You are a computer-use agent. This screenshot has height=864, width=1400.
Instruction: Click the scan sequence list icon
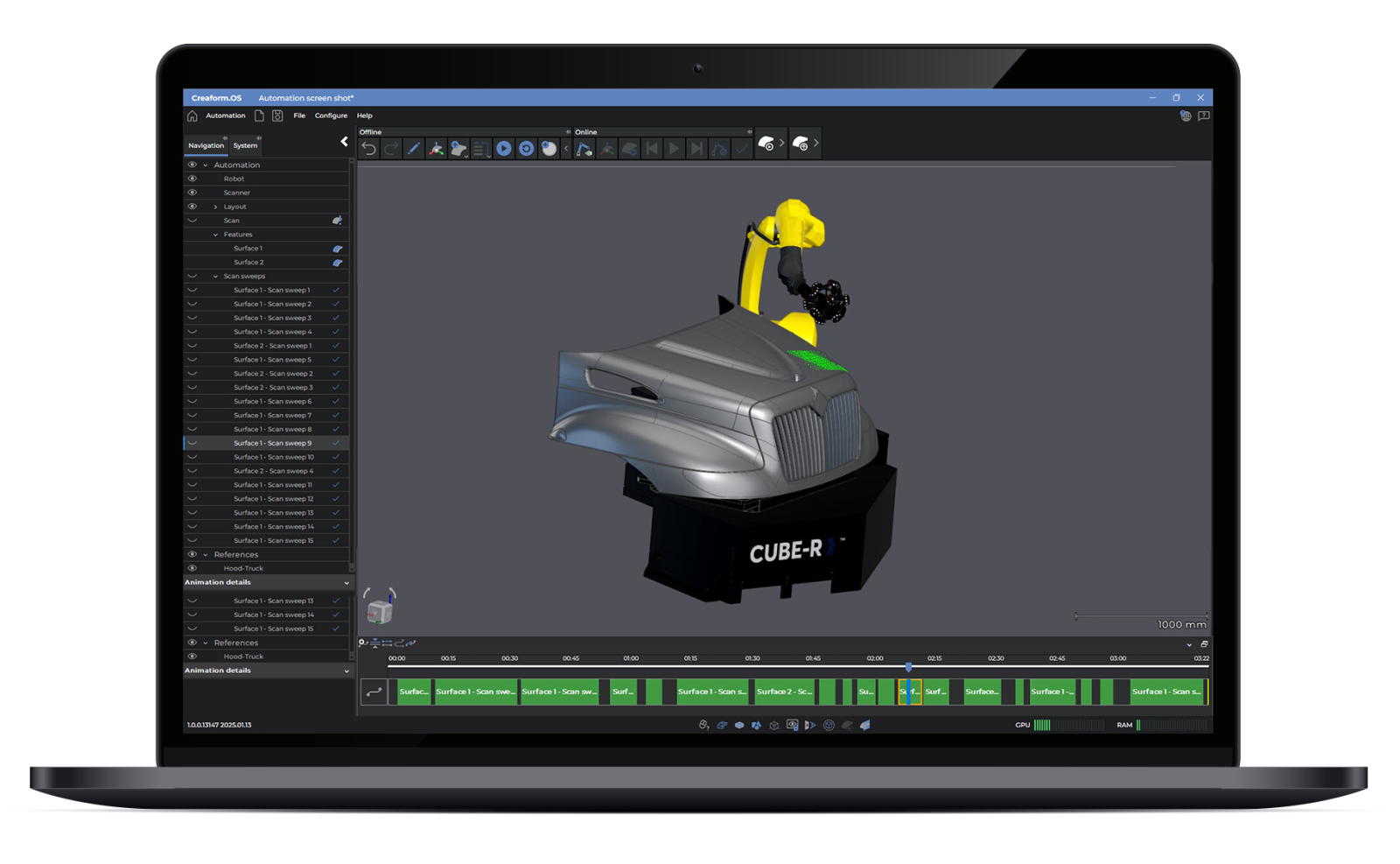click(480, 150)
